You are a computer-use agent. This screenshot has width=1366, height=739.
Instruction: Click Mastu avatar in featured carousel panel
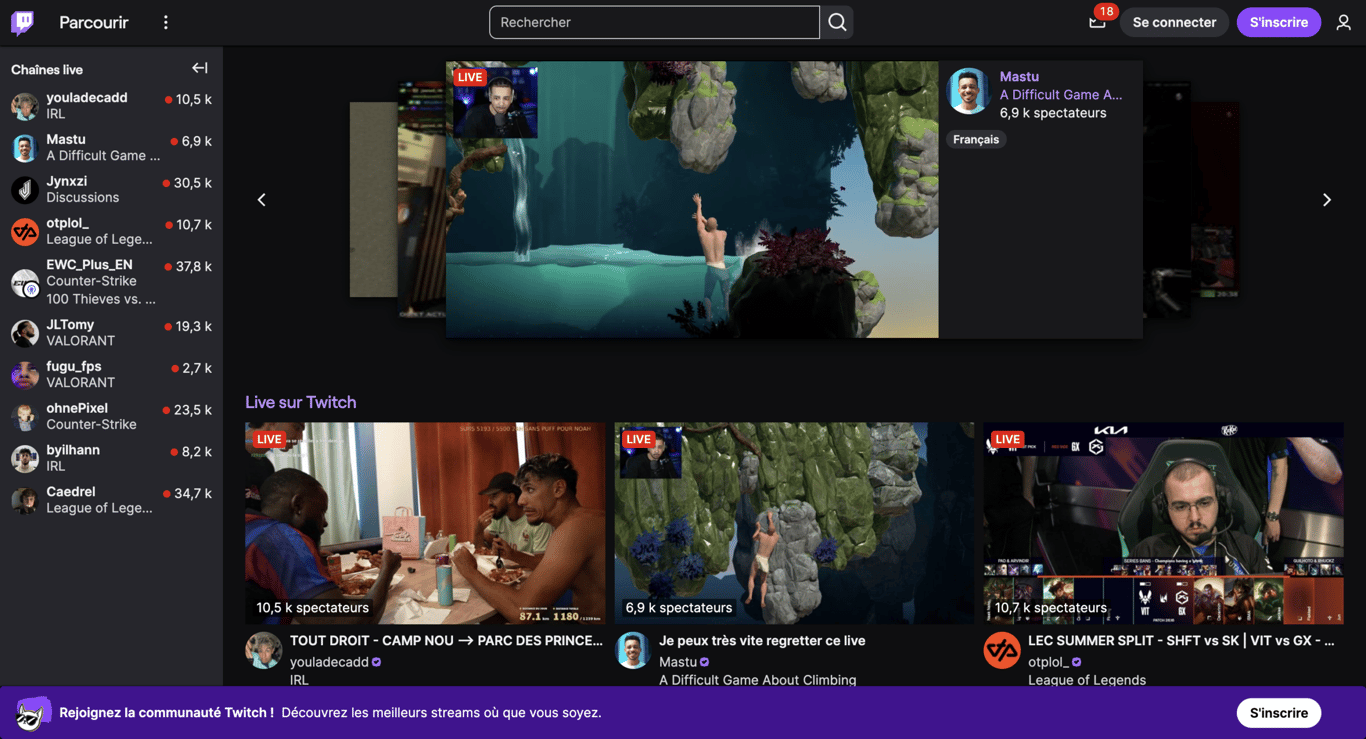tap(968, 90)
